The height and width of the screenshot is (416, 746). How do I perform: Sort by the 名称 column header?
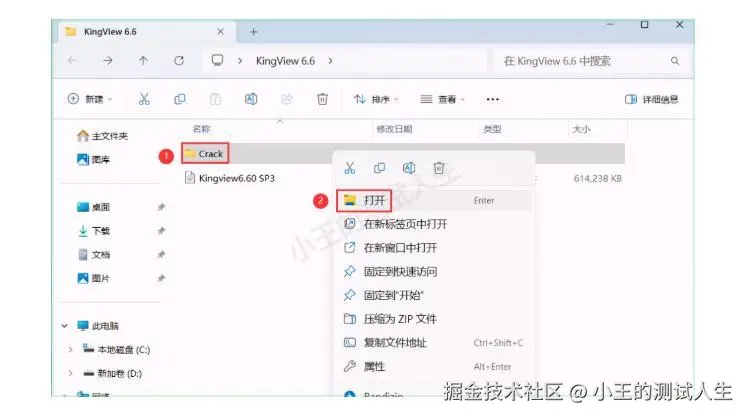pyautogui.click(x=201, y=129)
